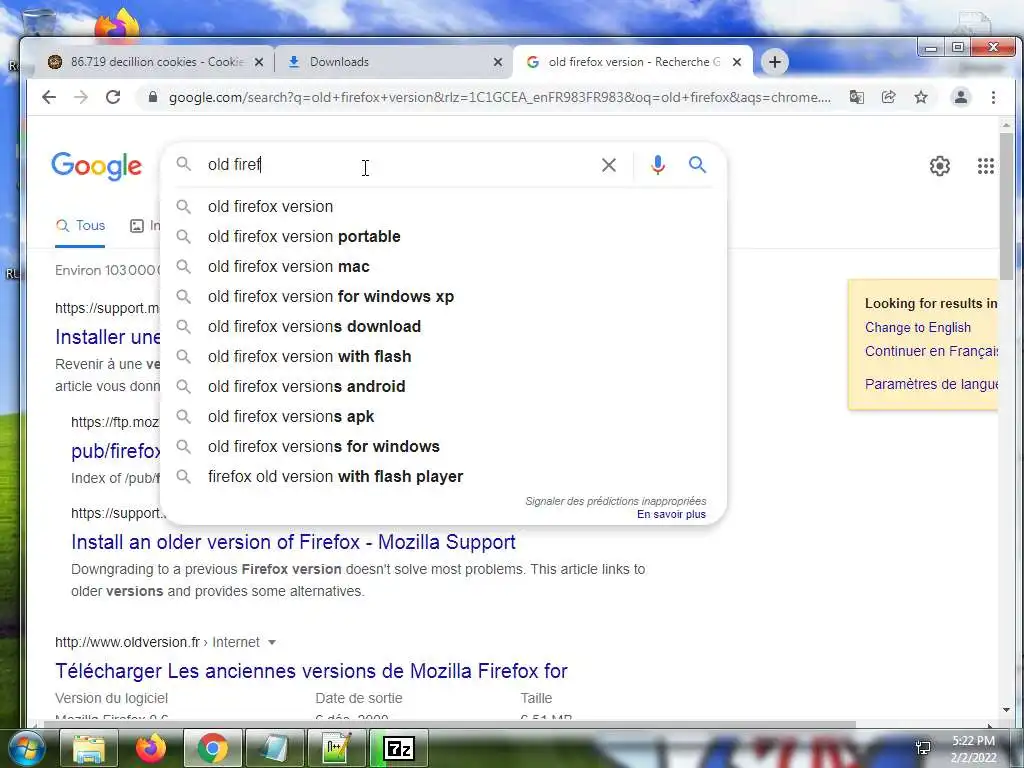1024x768 pixels.
Task: Click the Google logo
Action: click(97, 166)
